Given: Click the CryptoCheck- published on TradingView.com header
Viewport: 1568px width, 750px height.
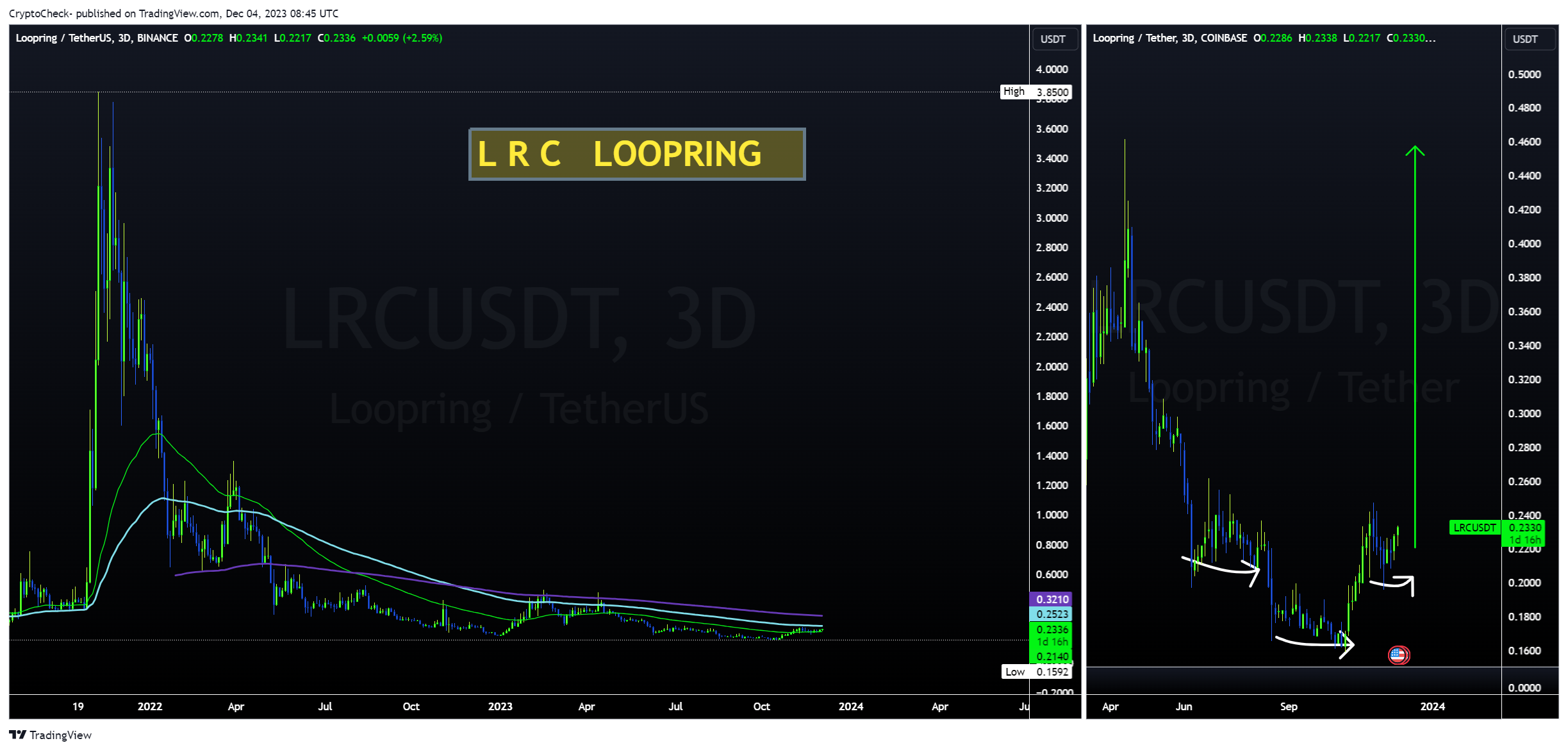Looking at the screenshot, I should pos(174,13).
